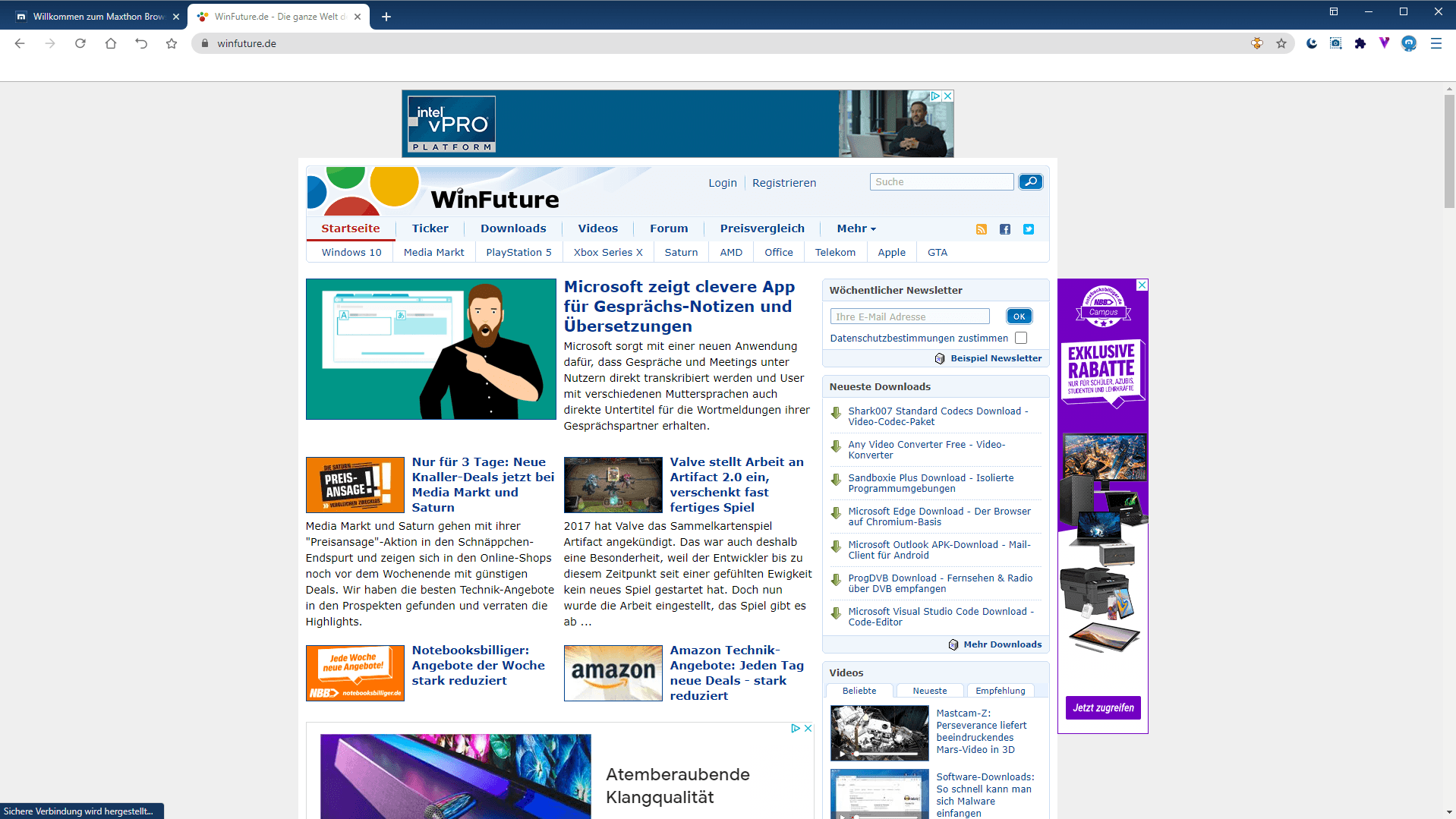Go back using the browser back arrow

(x=20, y=43)
